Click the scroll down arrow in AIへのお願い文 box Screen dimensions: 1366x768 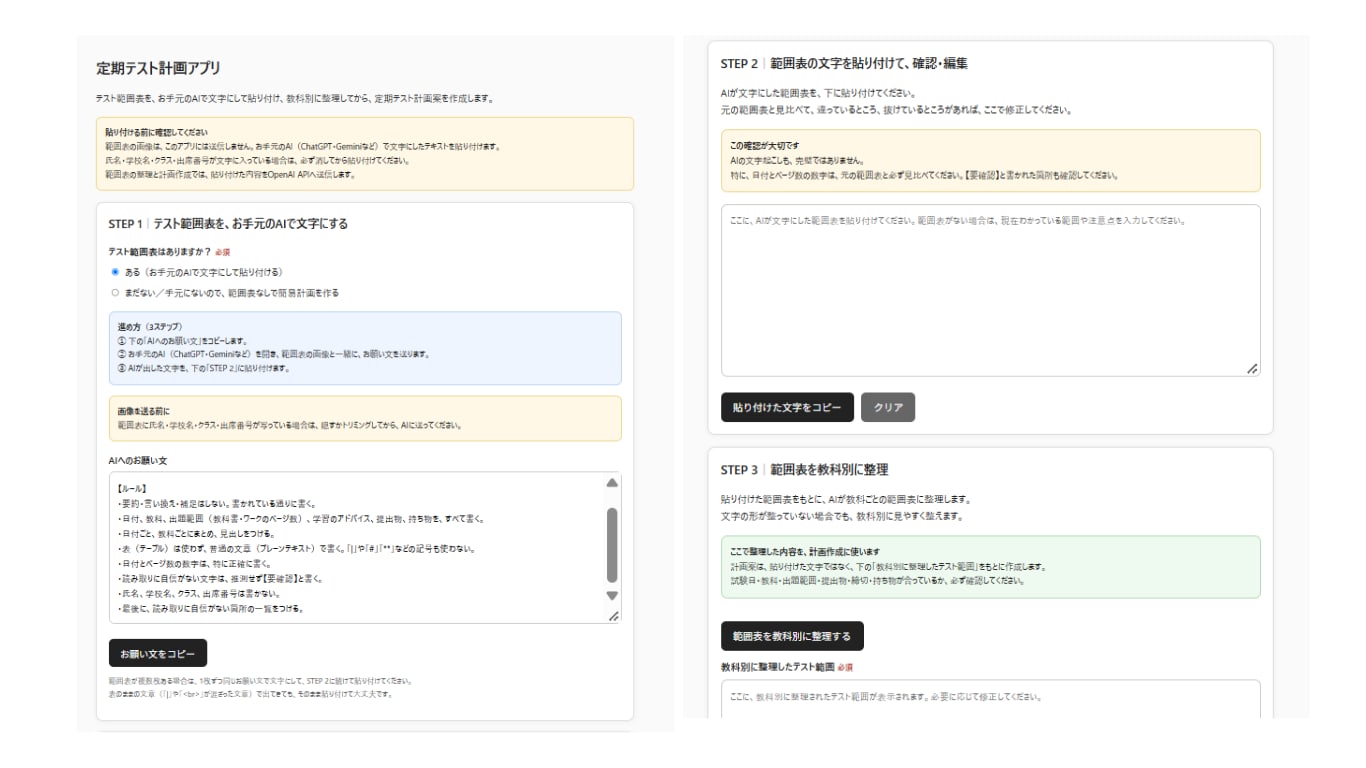(x=612, y=596)
